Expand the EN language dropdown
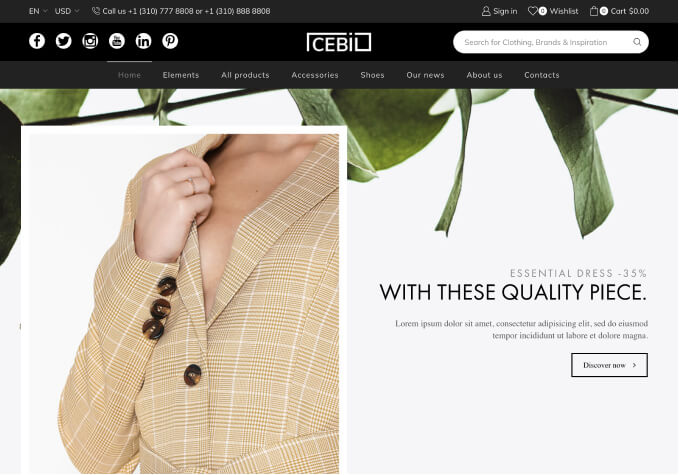Screen dimensions: 679x475 (x=38, y=11)
